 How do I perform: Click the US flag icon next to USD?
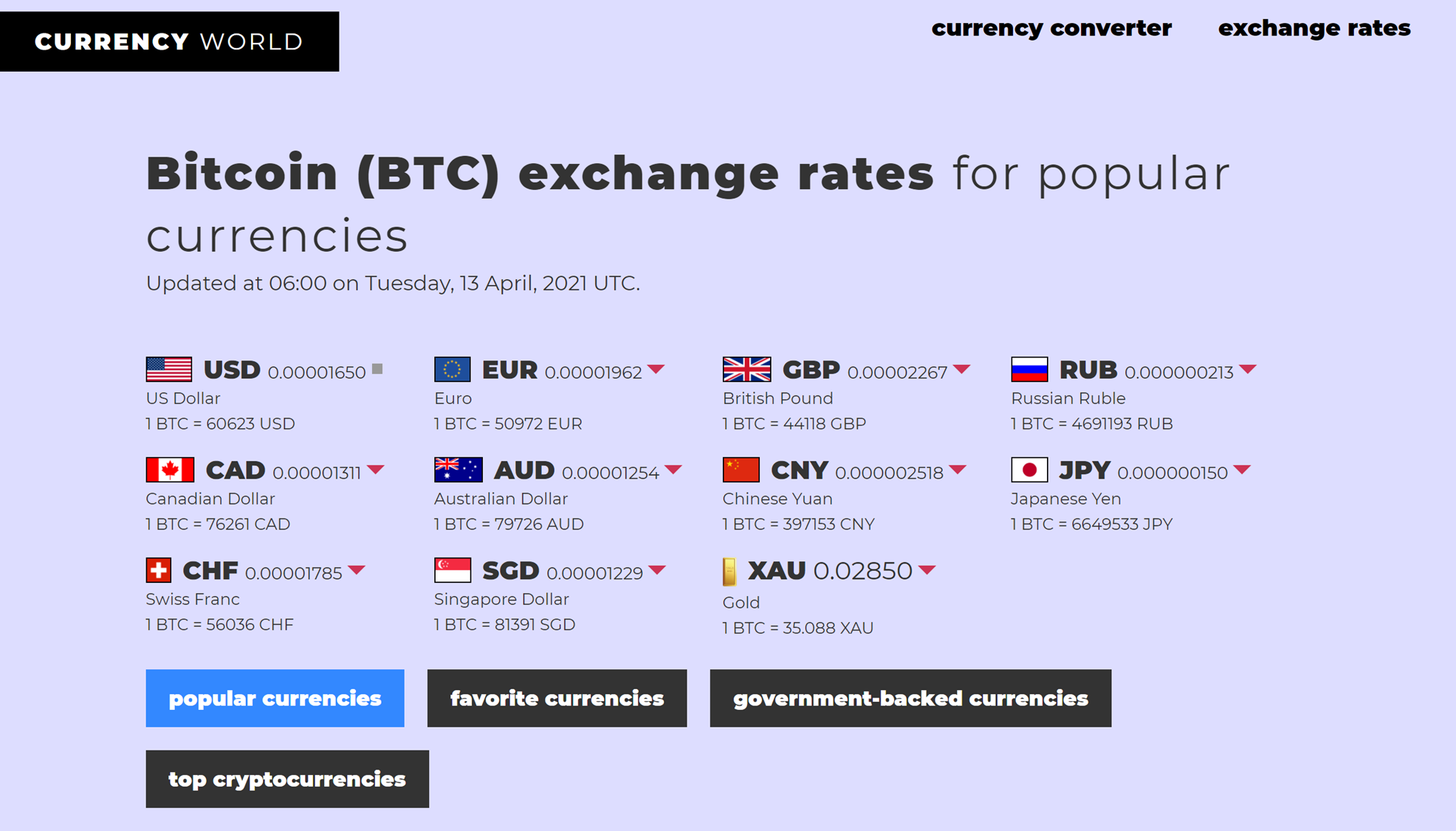[x=169, y=369]
